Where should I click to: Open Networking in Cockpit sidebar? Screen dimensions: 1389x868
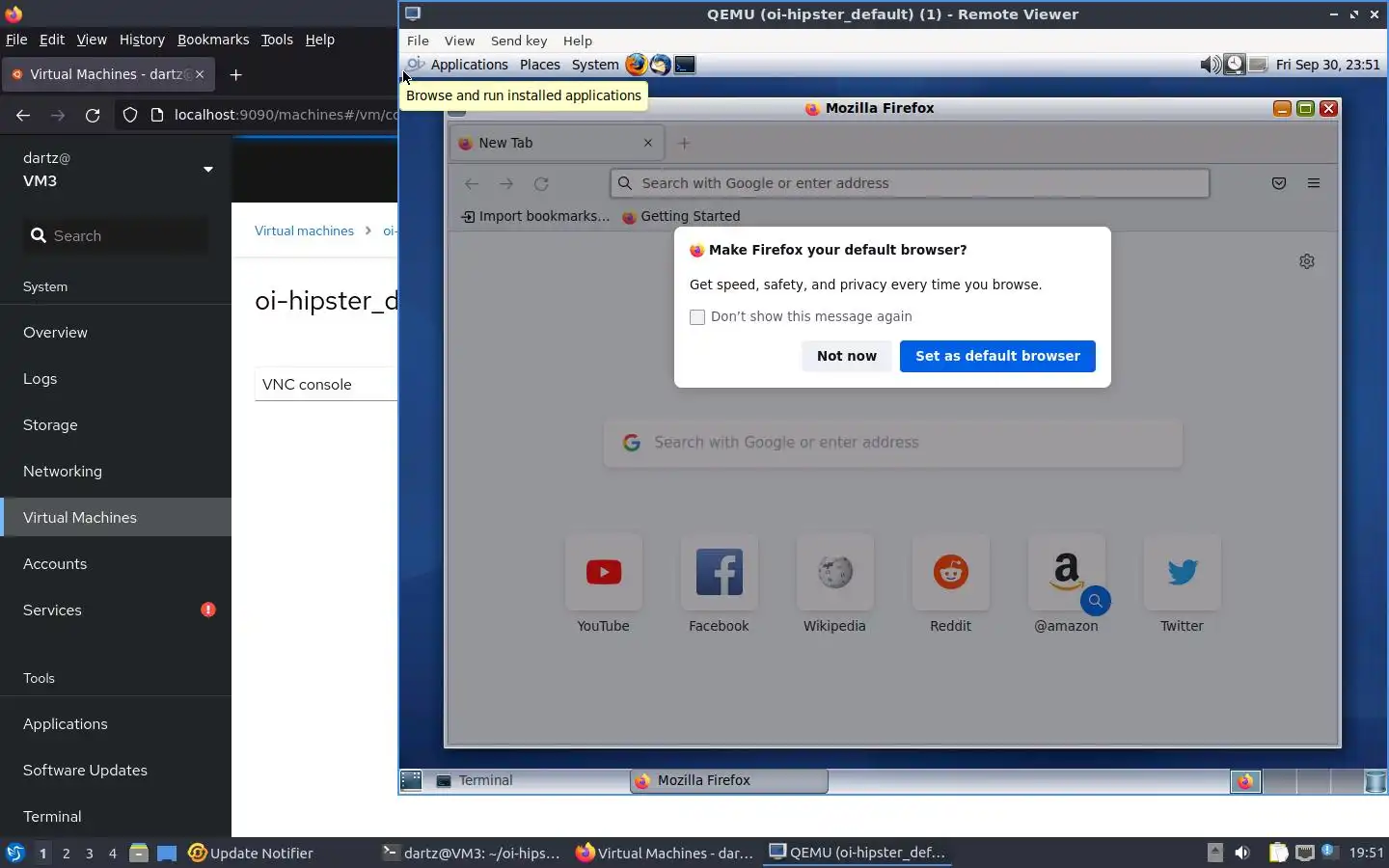pyautogui.click(x=116, y=471)
